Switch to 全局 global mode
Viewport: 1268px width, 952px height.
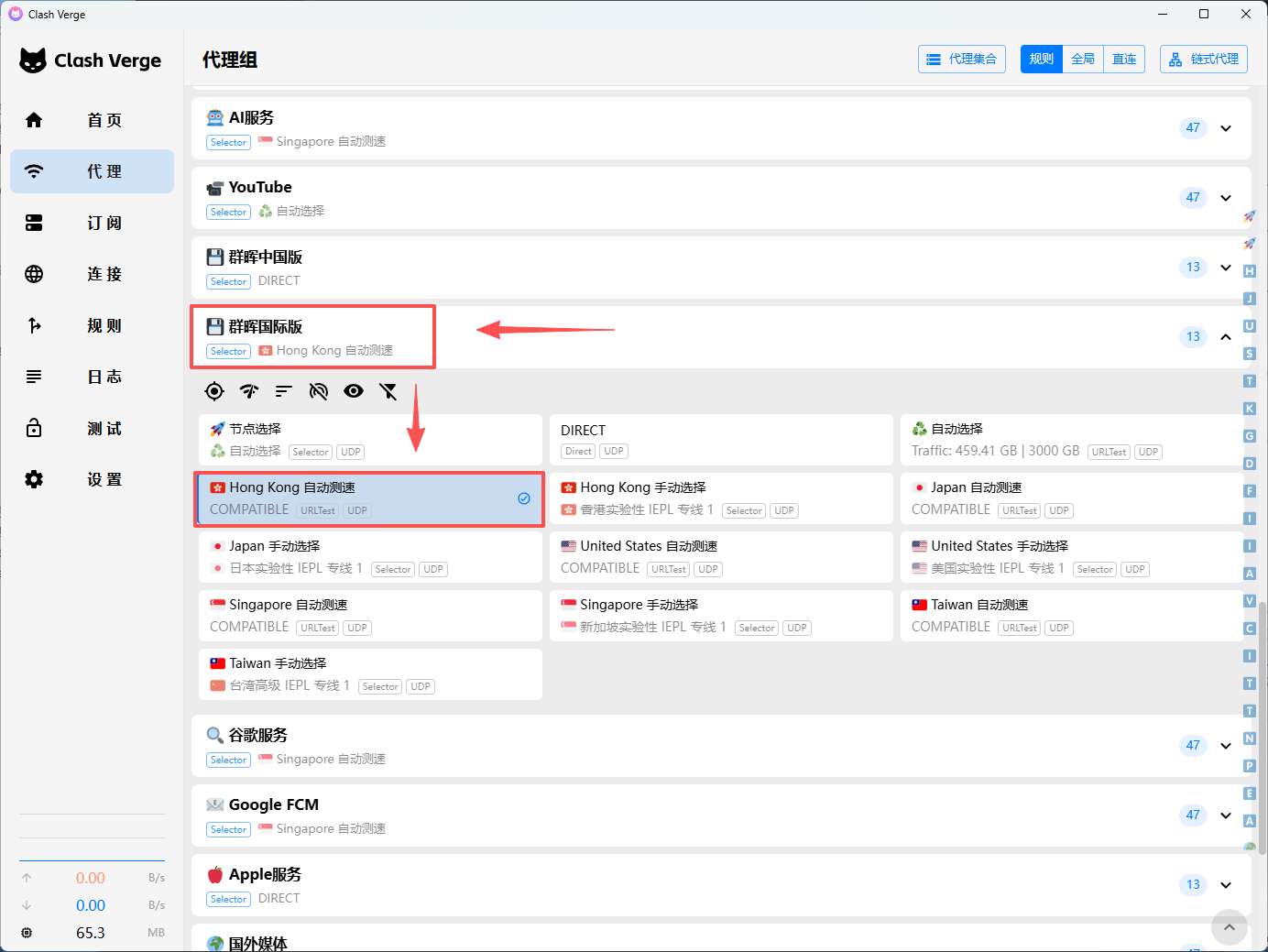tap(1083, 60)
